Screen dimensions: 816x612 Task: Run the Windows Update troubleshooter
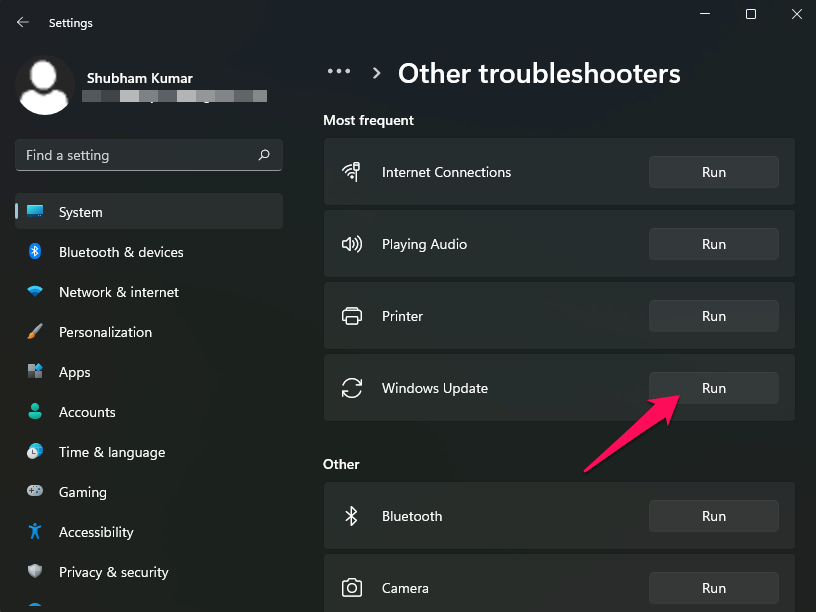713,388
